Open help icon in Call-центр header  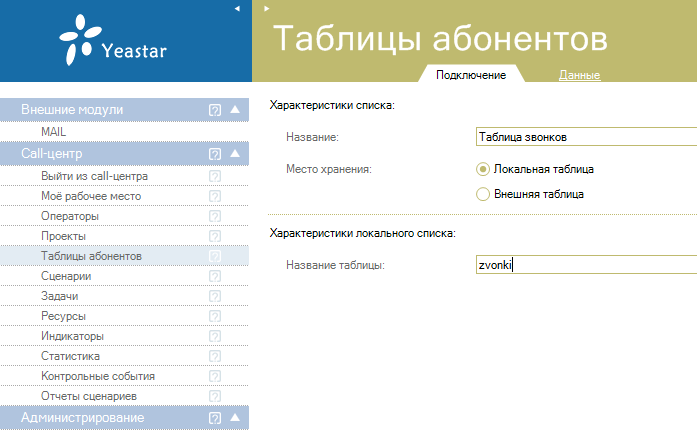pos(214,154)
